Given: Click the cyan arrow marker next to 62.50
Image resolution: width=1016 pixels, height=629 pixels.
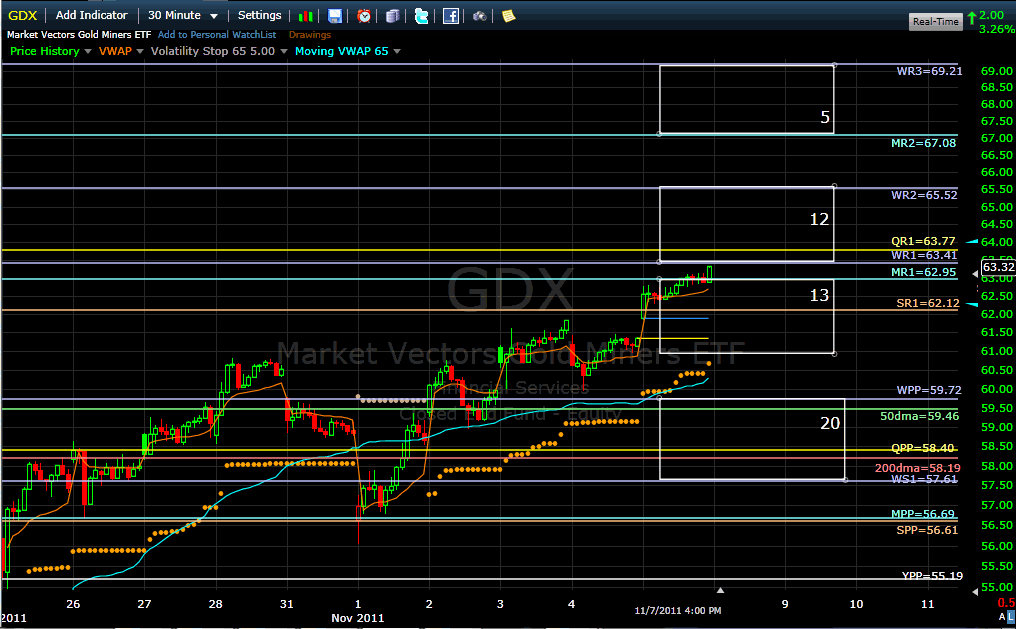Looking at the screenshot, I should click(x=972, y=304).
